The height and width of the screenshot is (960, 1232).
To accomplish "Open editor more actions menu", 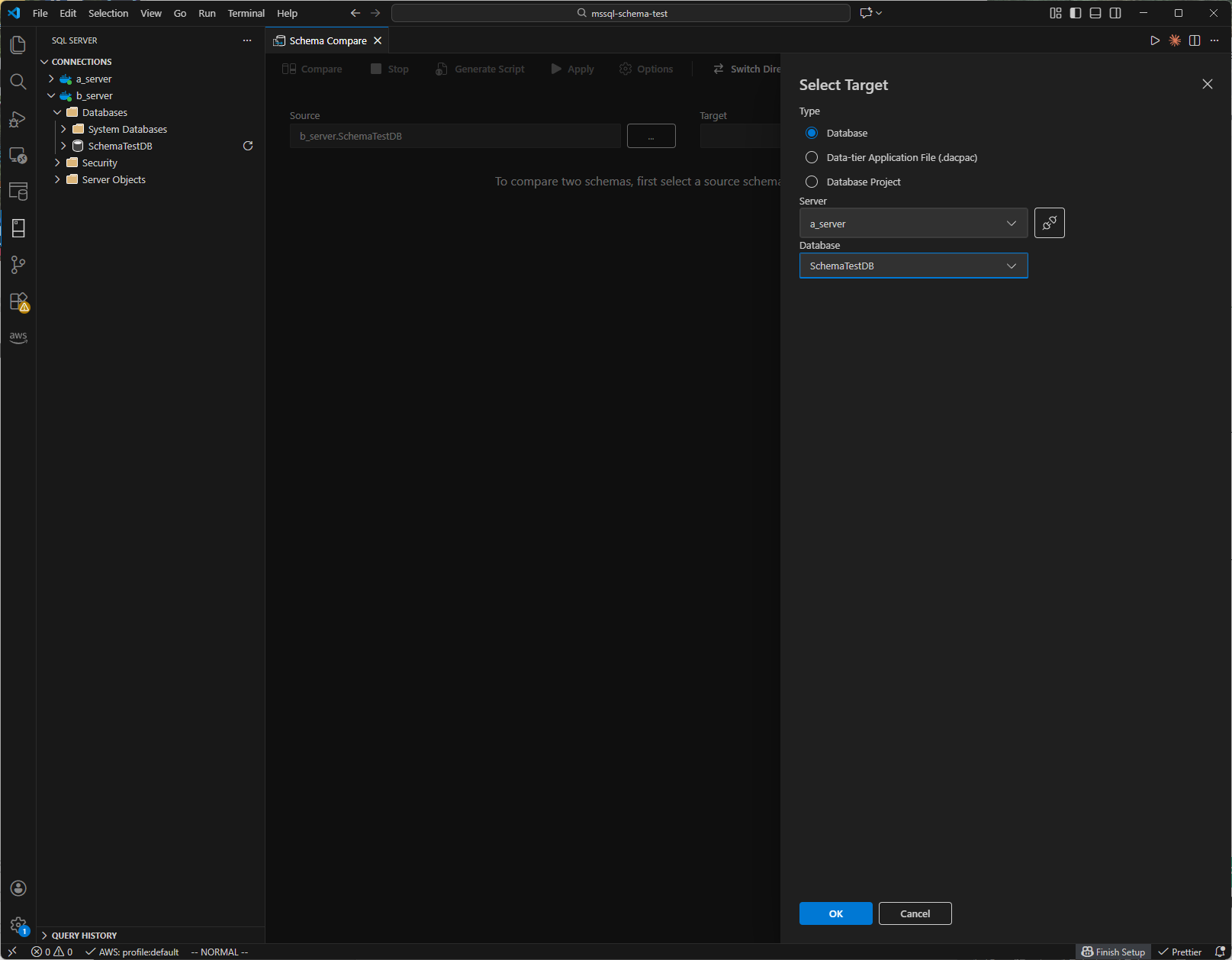I will tap(1214, 40).
